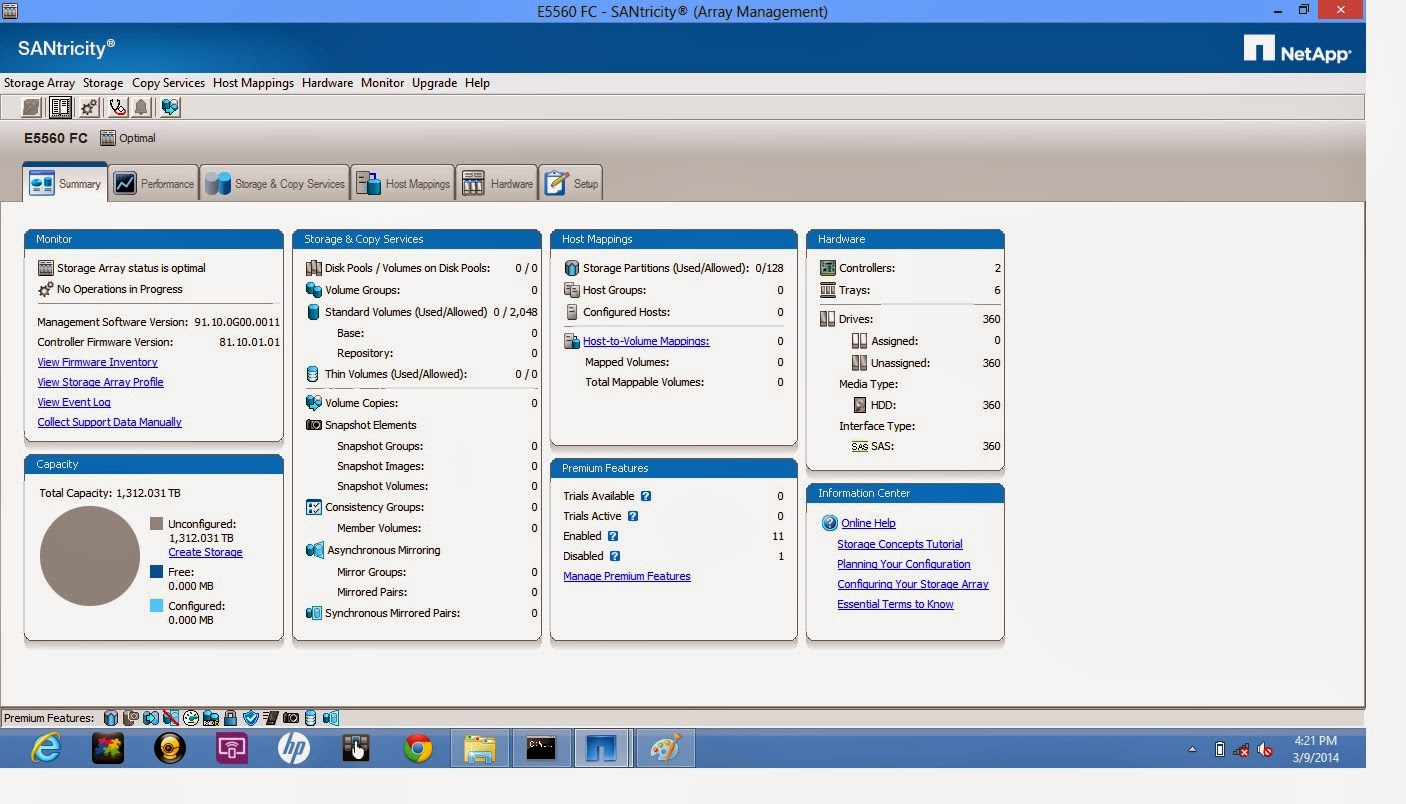Click Create Storage in the Capacity panel

(205, 552)
